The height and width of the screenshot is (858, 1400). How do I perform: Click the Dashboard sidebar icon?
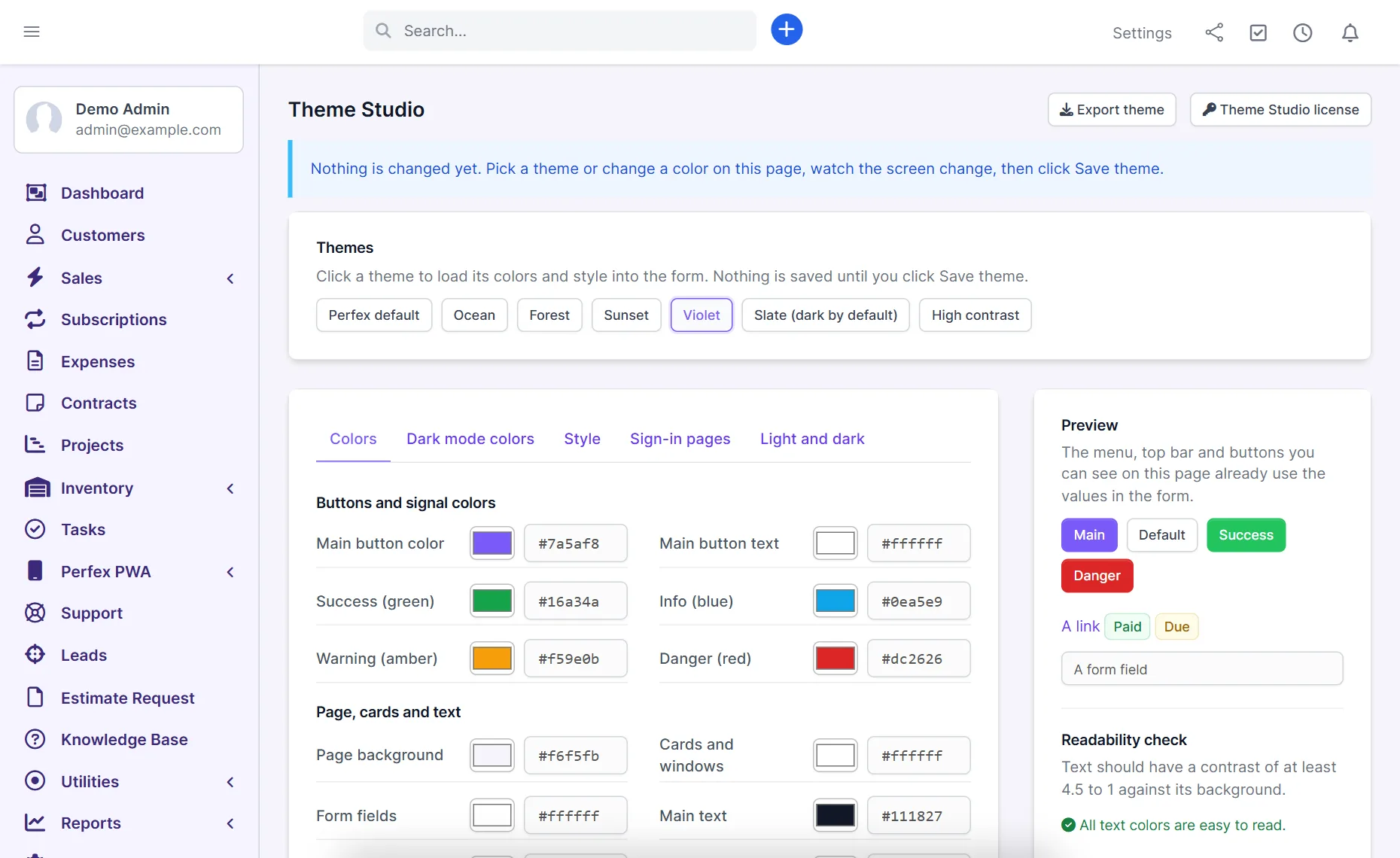[35, 193]
